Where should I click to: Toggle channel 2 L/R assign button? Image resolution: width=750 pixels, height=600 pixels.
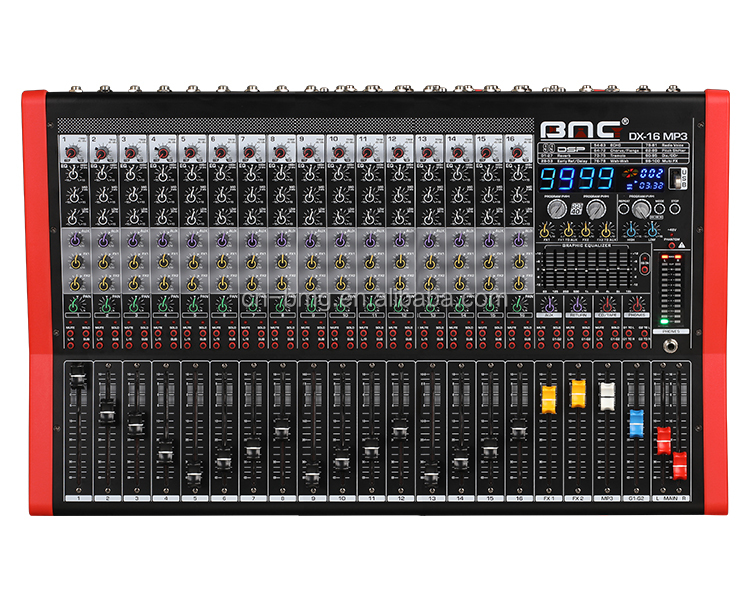tap(99, 344)
